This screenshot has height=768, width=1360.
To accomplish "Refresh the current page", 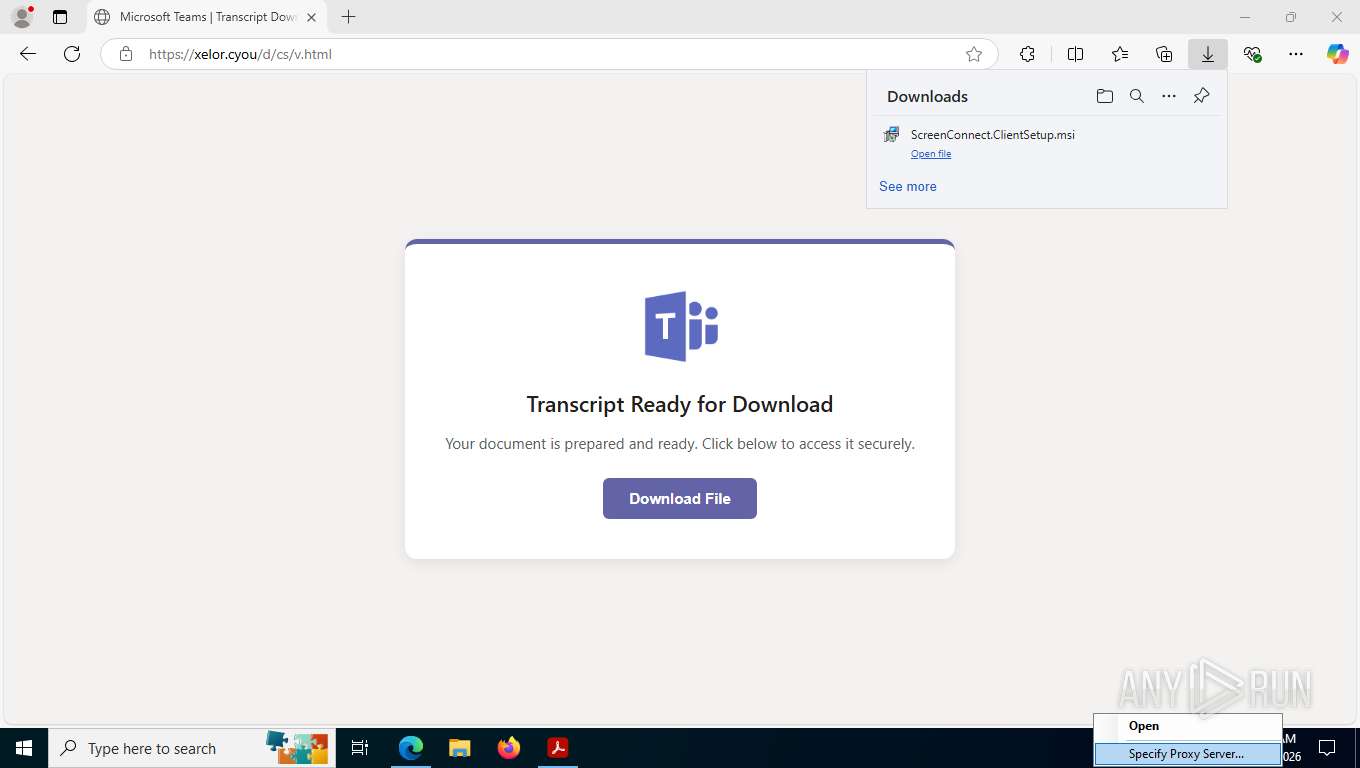I will pos(72,54).
